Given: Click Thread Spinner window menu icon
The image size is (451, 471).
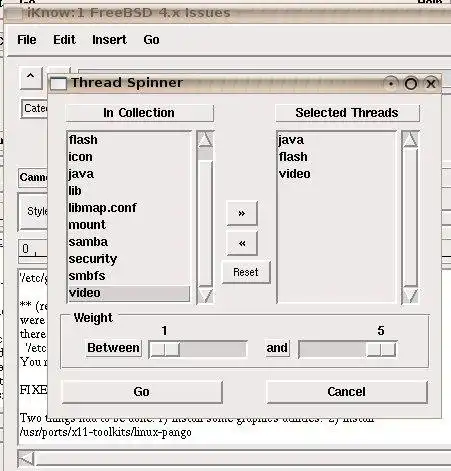Looking at the screenshot, I should (58, 83).
